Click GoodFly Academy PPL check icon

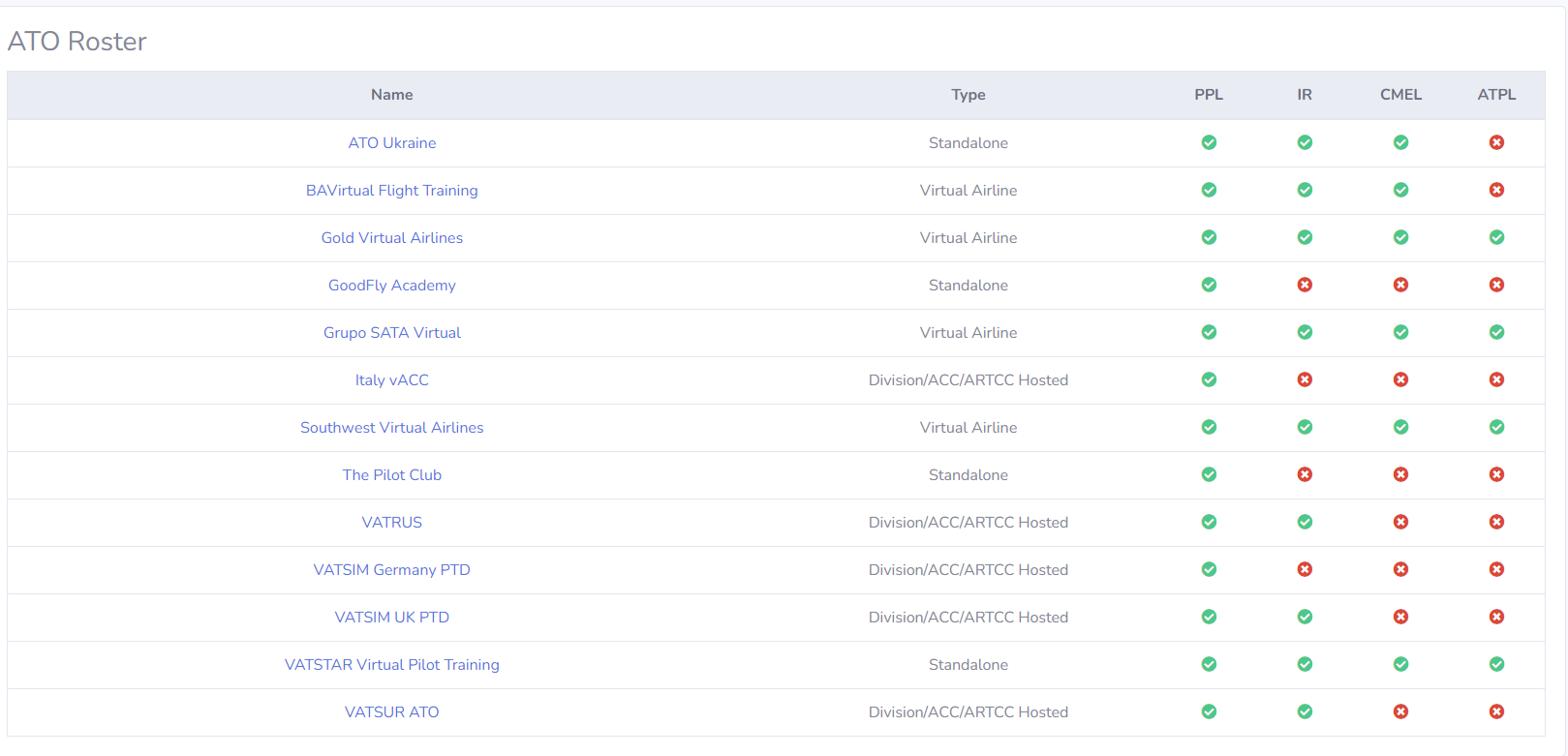click(1209, 285)
